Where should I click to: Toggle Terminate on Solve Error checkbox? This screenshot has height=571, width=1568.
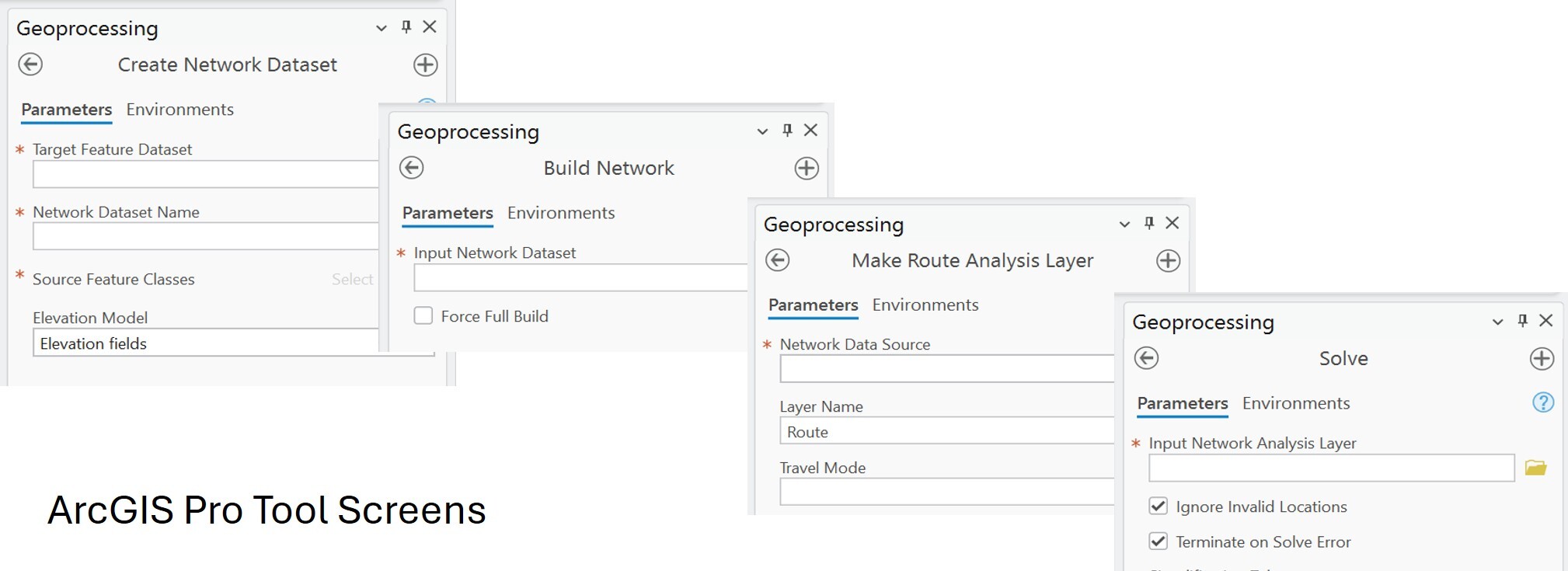[x=1158, y=541]
